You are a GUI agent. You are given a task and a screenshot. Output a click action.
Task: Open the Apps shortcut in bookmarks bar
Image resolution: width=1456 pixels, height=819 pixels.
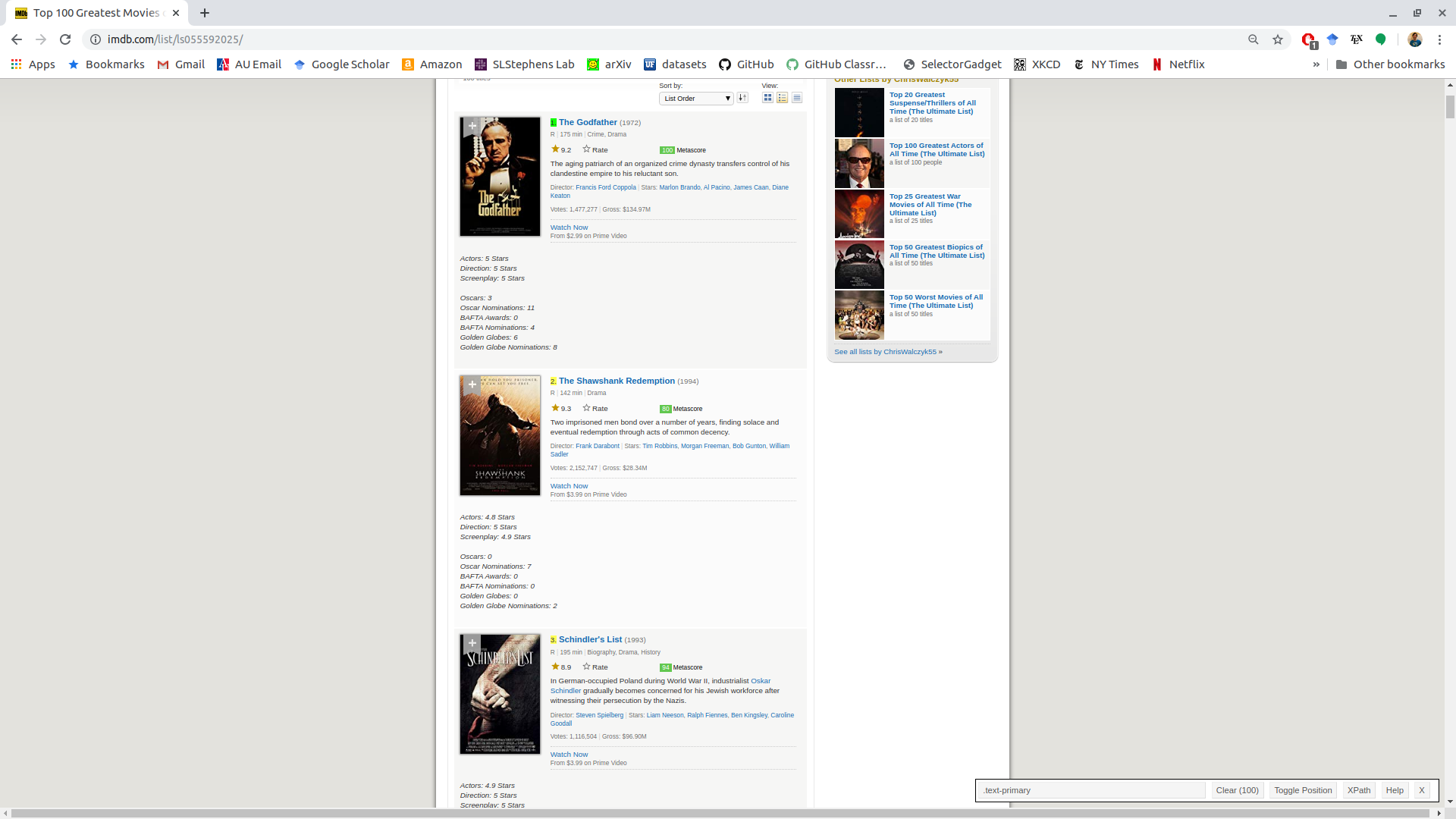(x=33, y=64)
